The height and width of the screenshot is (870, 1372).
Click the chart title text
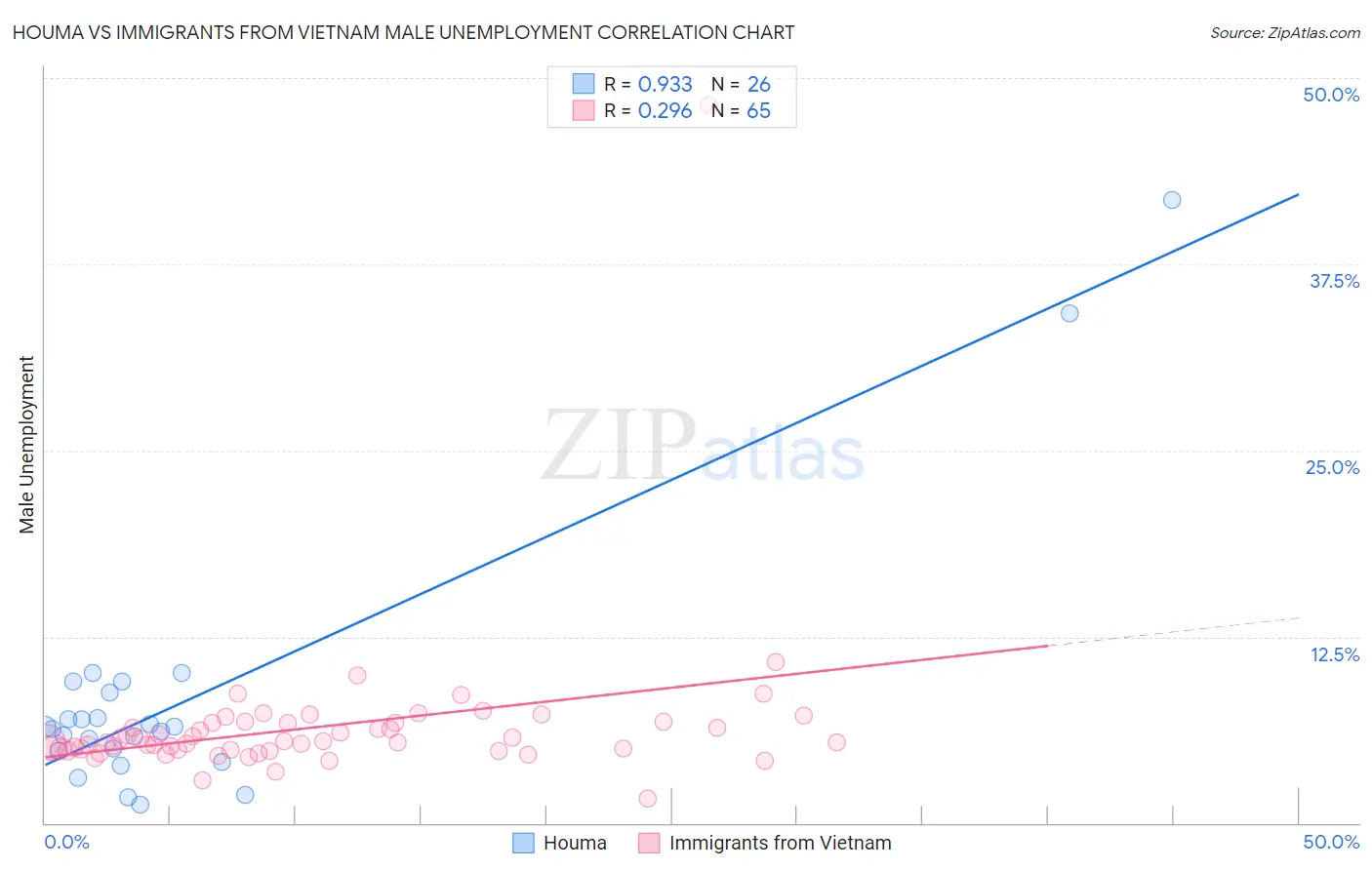click(x=404, y=32)
